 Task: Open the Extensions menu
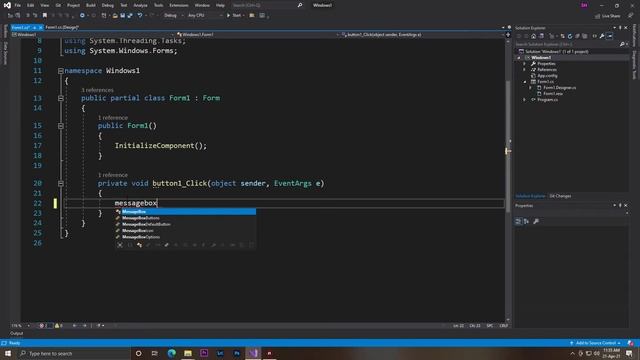pos(179,5)
